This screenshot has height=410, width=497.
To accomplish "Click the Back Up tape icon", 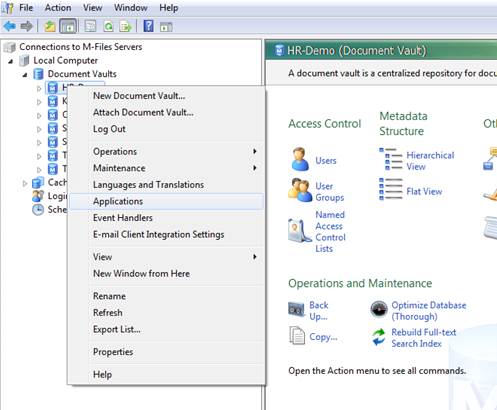I will pyautogui.click(x=296, y=309).
